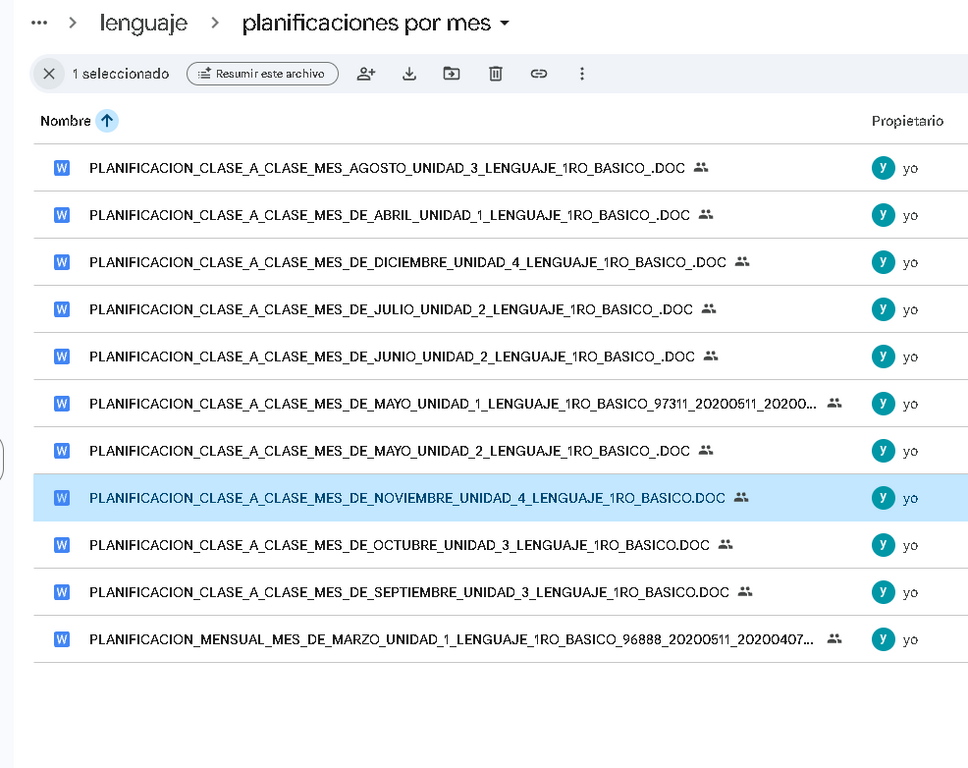Click the shared icon beside the JUNIO file
The width and height of the screenshot is (968, 768).
pos(711,356)
